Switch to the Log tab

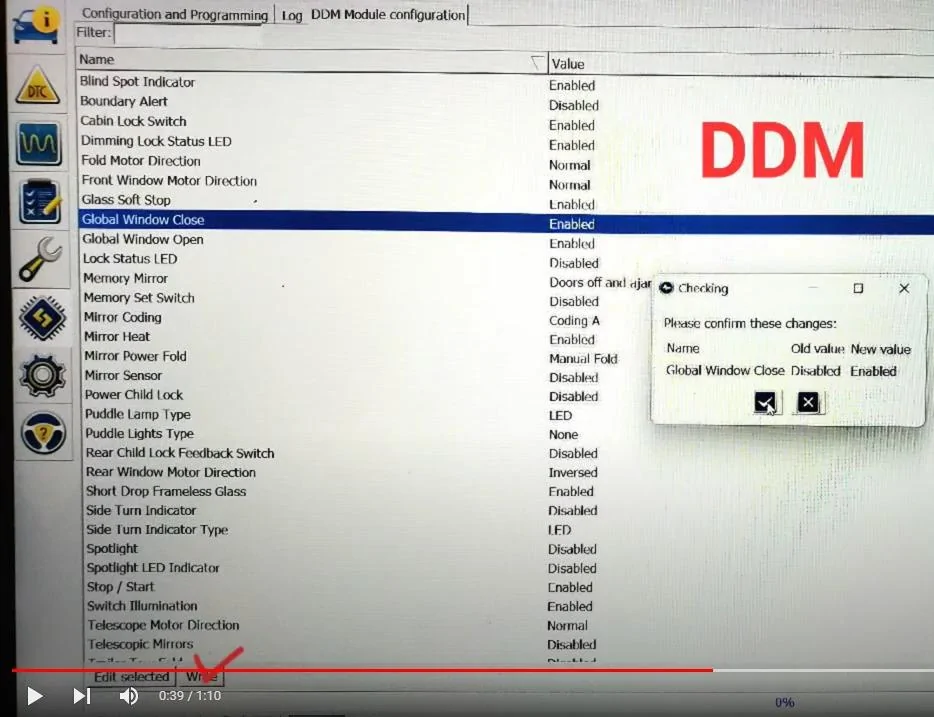(292, 15)
